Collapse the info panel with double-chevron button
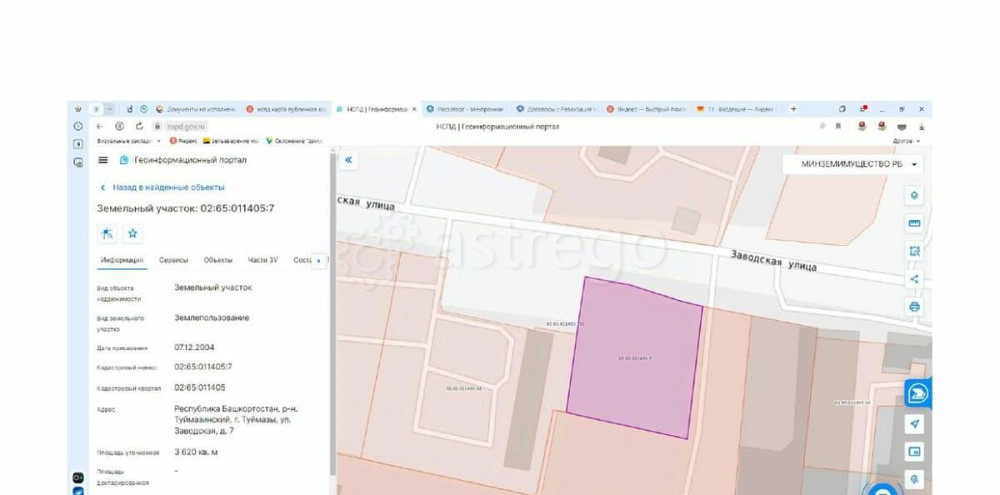 coord(348,160)
